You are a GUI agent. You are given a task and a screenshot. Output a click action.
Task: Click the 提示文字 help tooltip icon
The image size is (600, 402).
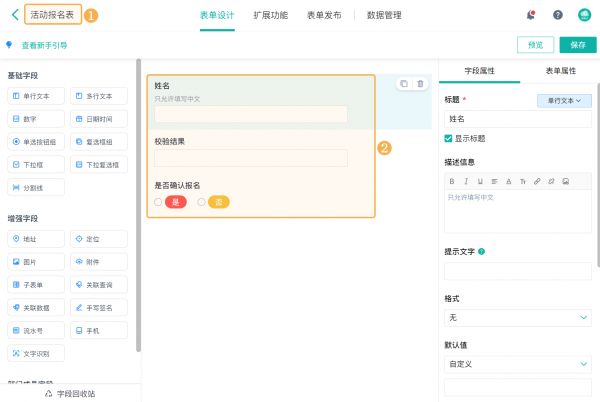482,252
